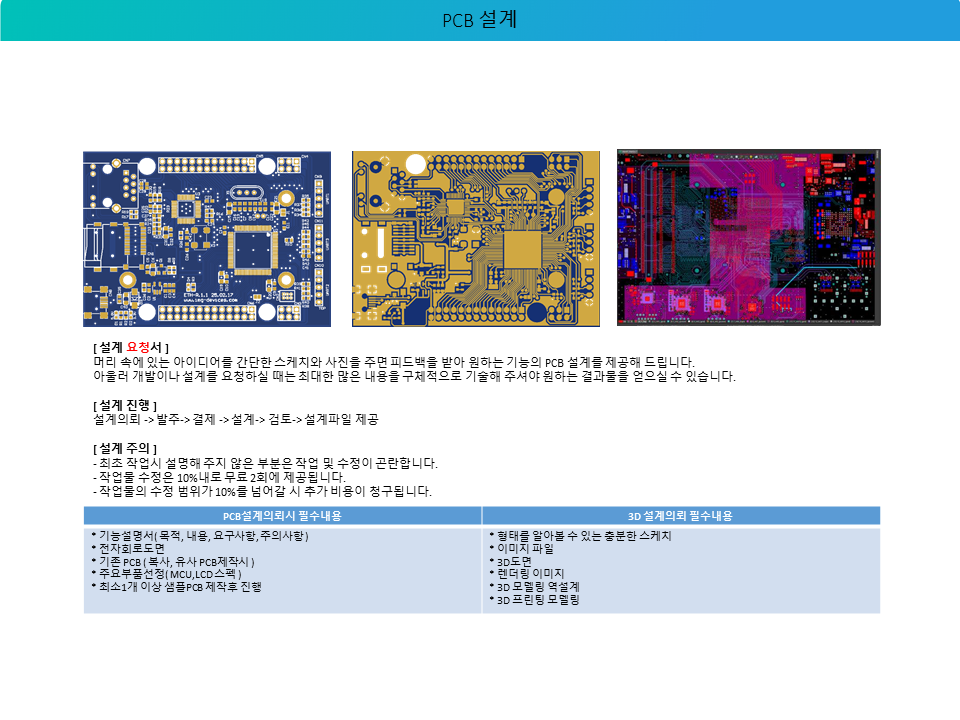Click the '3D 설계의뢰 필수내용' table header
This screenshot has width=960, height=720.
(681, 516)
